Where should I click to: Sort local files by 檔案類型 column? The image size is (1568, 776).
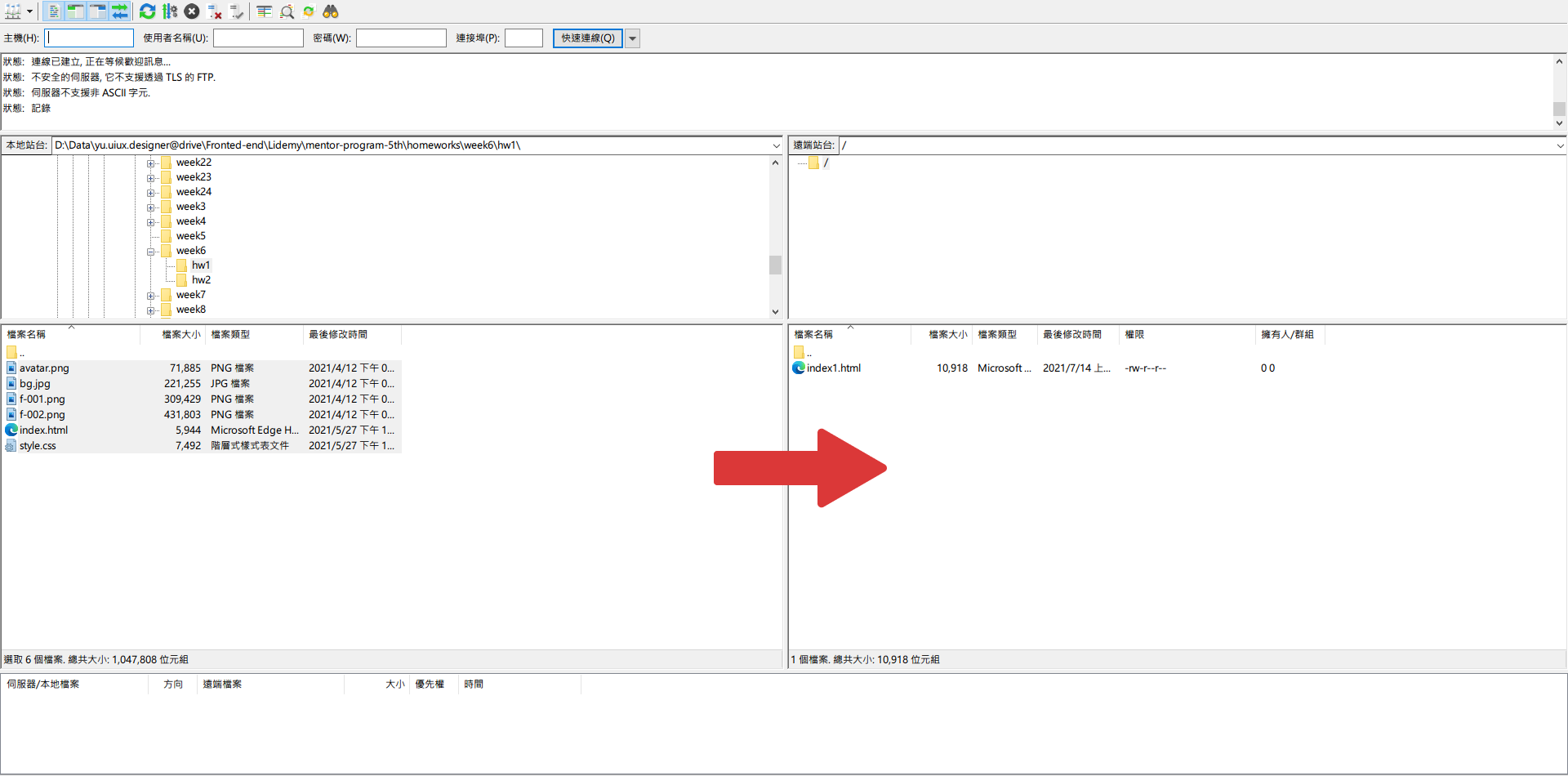[254, 334]
